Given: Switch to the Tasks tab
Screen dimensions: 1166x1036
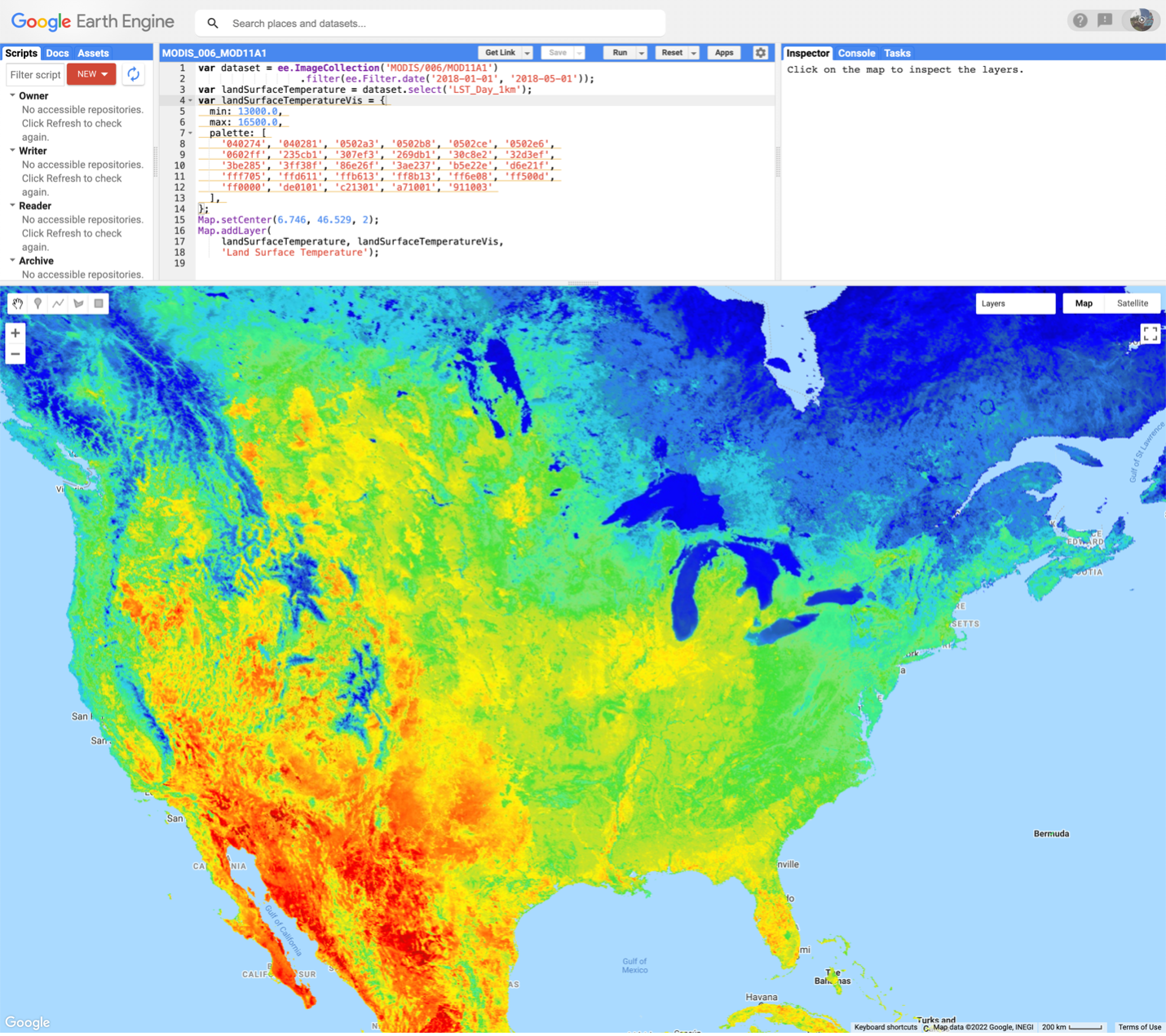Looking at the screenshot, I should pyautogui.click(x=897, y=53).
